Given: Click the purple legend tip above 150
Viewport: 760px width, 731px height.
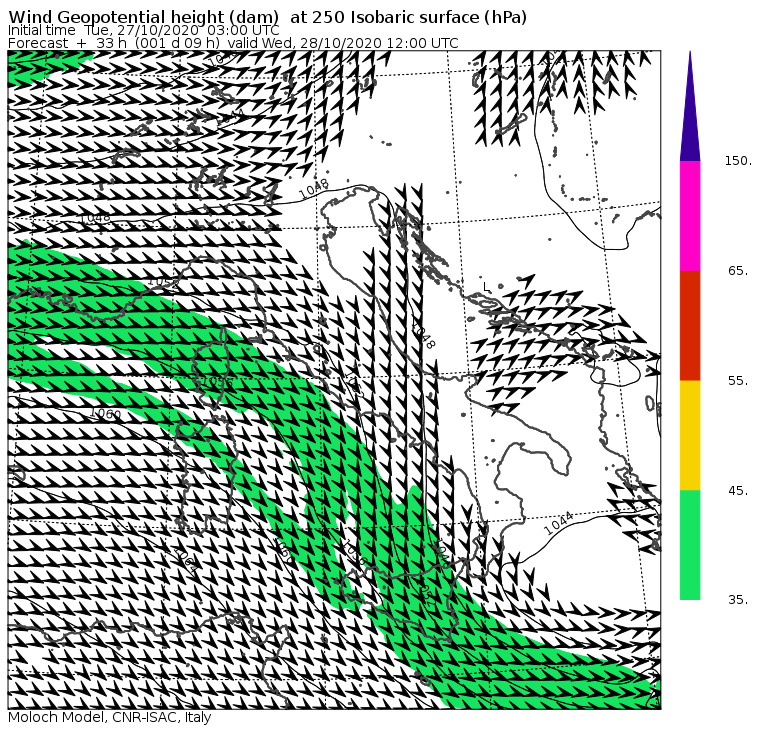Looking at the screenshot, I should click(690, 106).
